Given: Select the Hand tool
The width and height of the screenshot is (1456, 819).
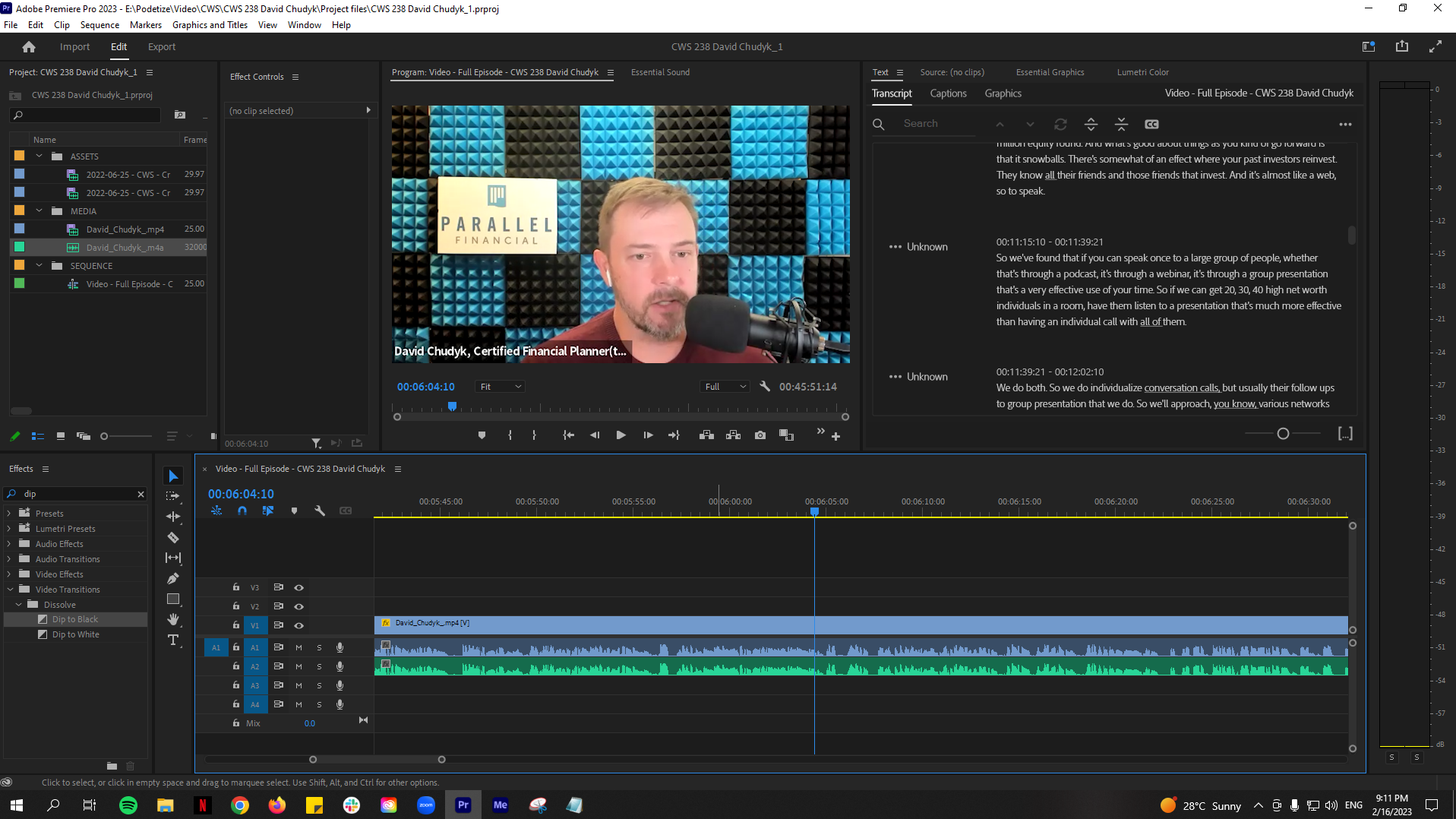Looking at the screenshot, I should 173,619.
